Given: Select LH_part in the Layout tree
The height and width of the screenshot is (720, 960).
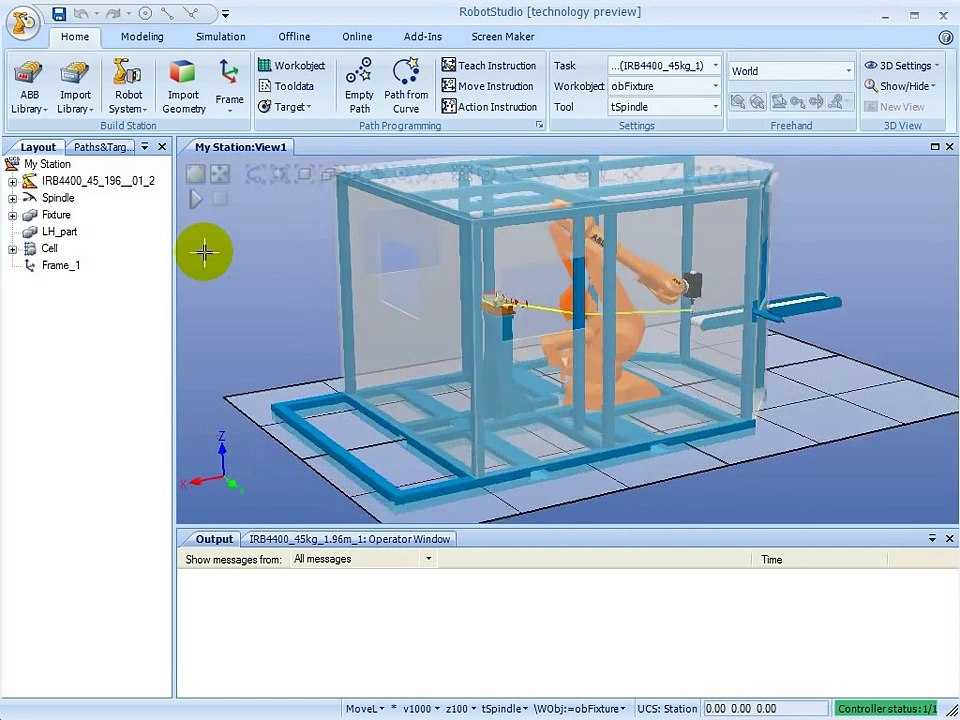Looking at the screenshot, I should (x=59, y=231).
